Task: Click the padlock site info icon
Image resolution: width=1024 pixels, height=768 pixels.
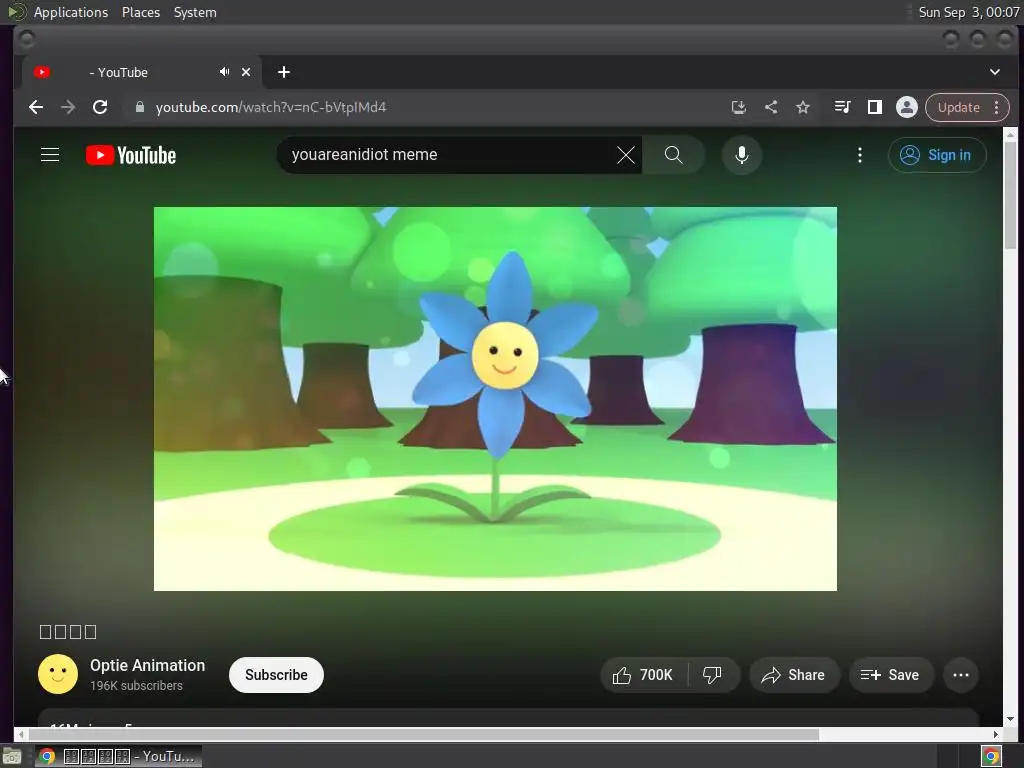Action: [x=139, y=107]
